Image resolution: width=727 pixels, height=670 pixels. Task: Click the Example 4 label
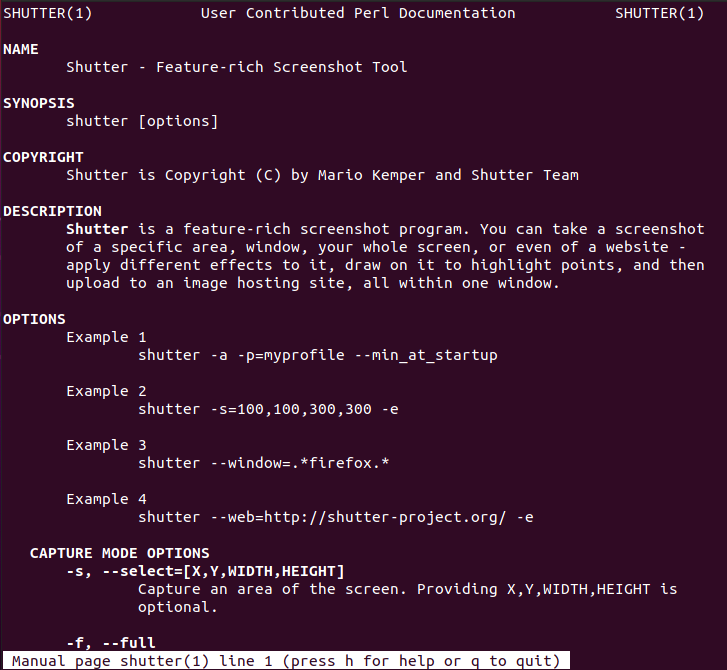(x=106, y=499)
